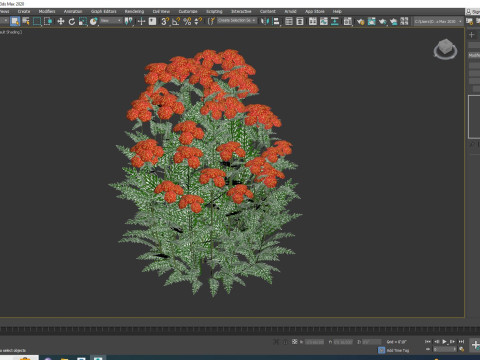Screen dimensions: 480x360
Task: Click Edit Named Selection Sets icon
Action: (x=211, y=21)
